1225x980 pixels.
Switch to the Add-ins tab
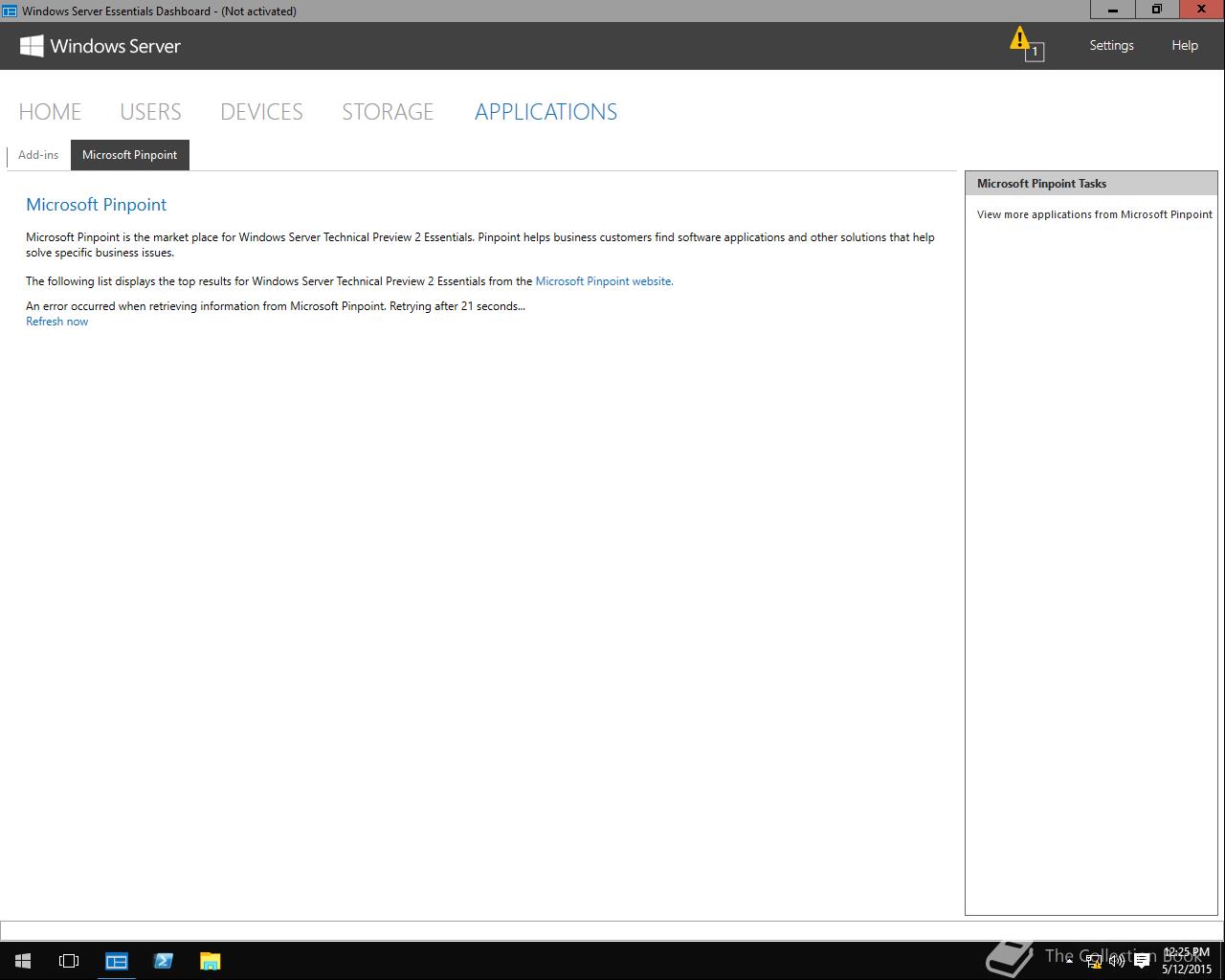(x=38, y=155)
